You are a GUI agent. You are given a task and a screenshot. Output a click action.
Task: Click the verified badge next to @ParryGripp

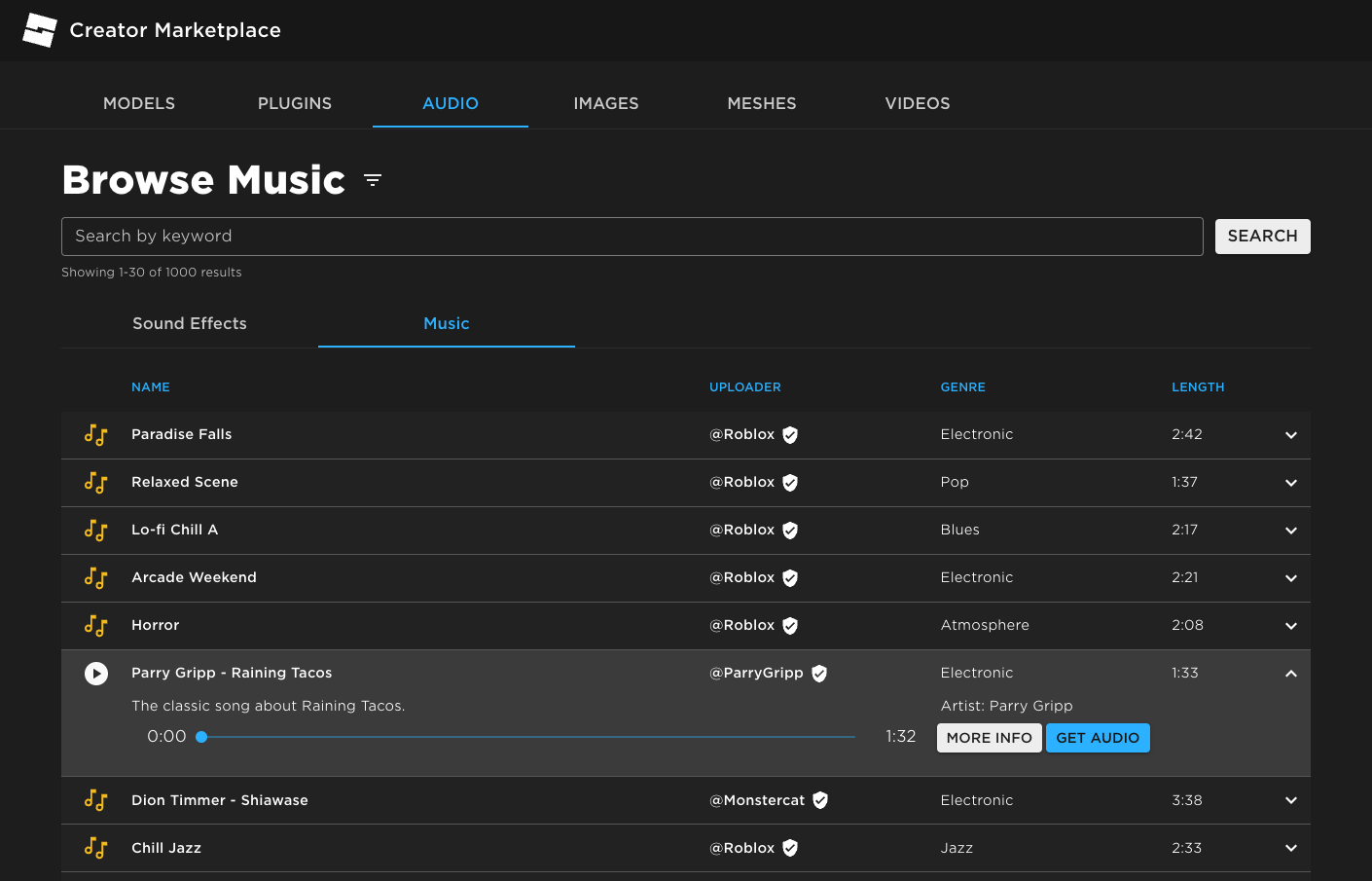pos(819,674)
